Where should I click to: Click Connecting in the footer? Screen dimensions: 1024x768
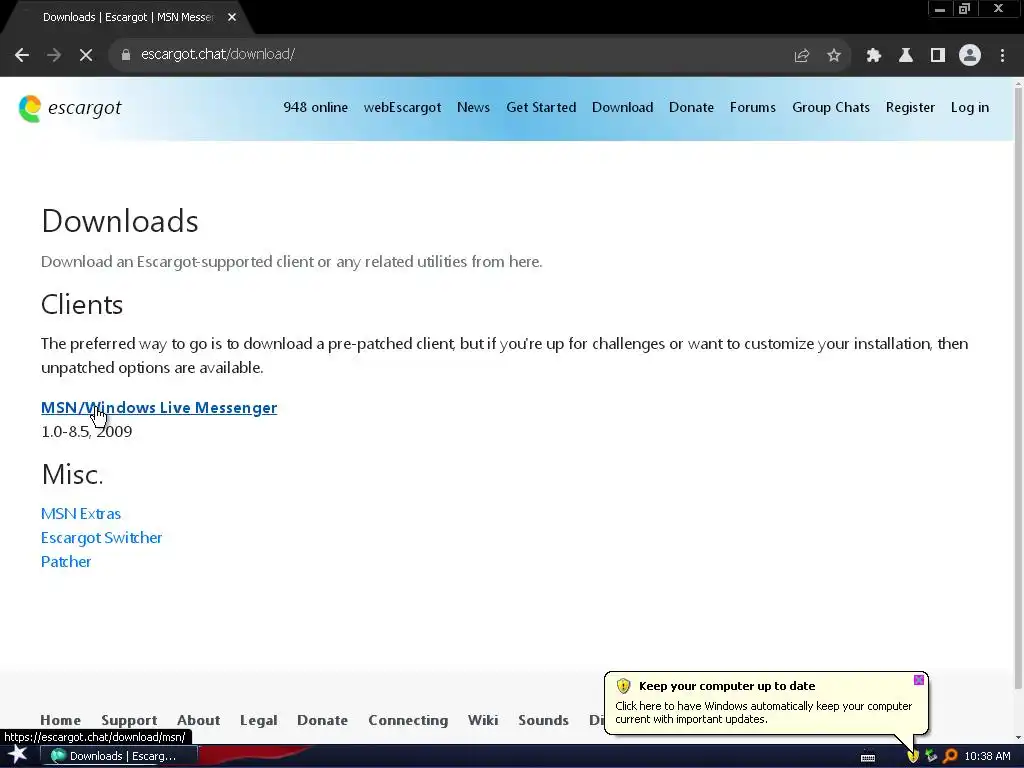(x=408, y=720)
